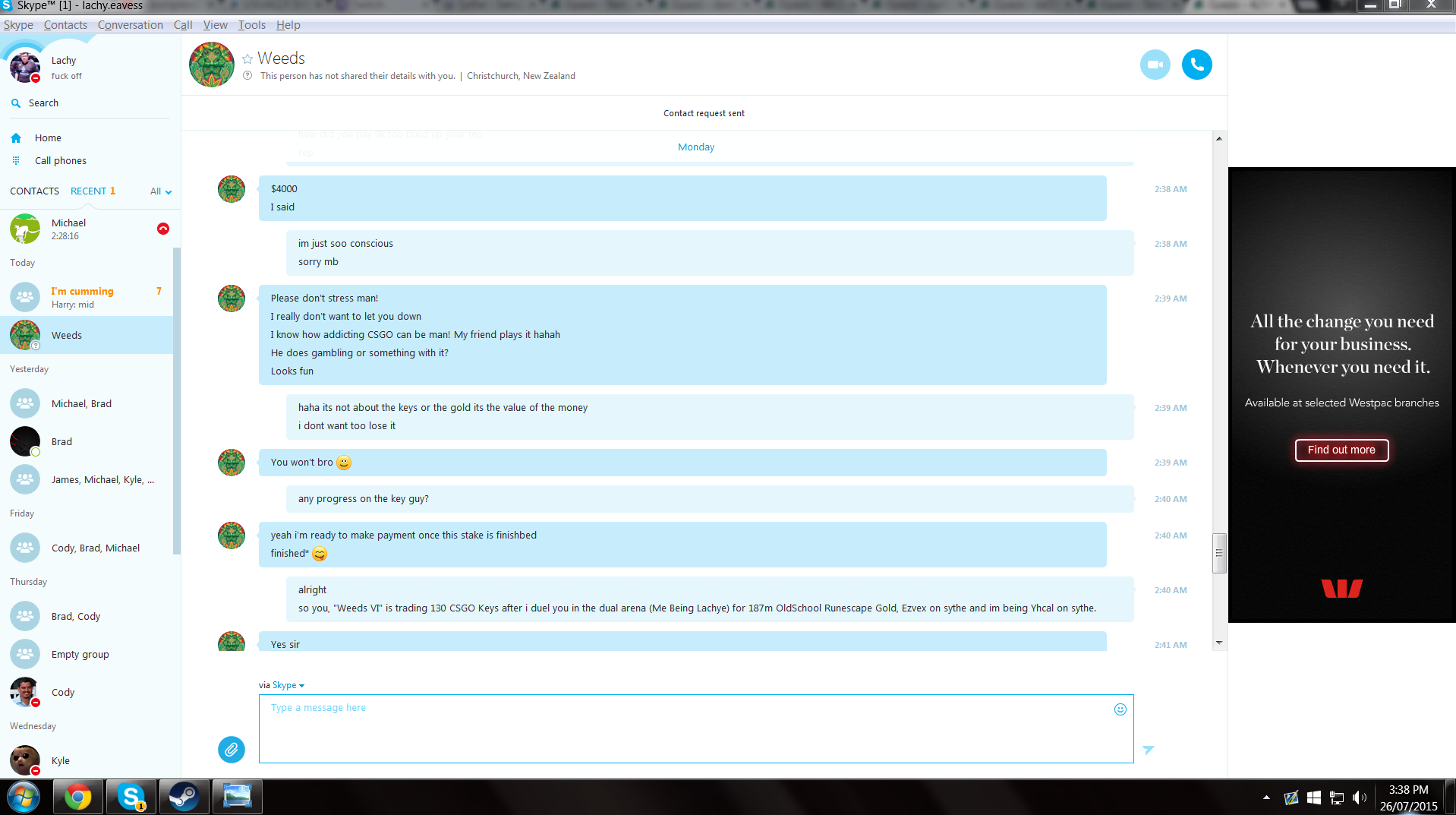Image resolution: width=1456 pixels, height=815 pixels.
Task: Open the Contacts menu
Action: pyautogui.click(x=65, y=25)
